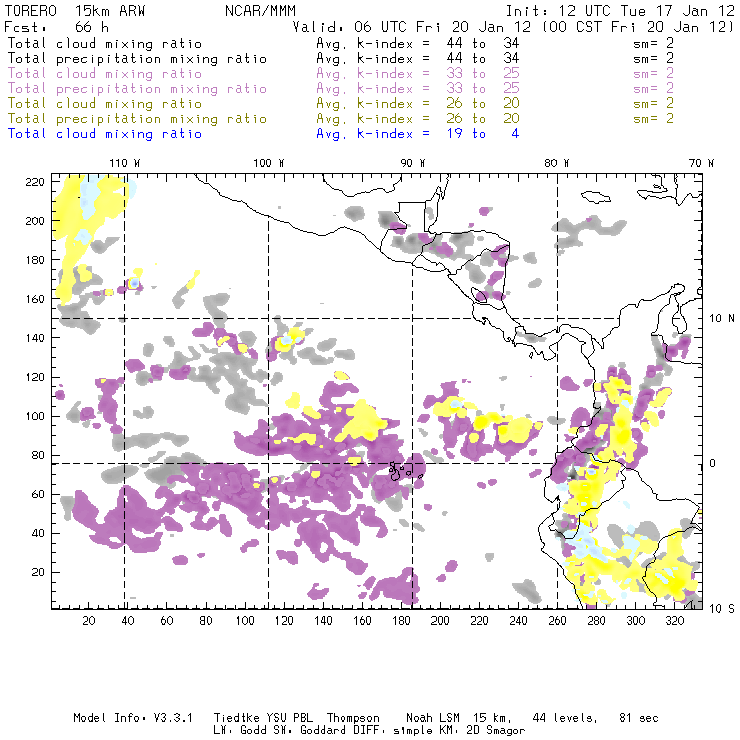
Task: Select the "Thompson" microphysics label
Action: pos(353,718)
